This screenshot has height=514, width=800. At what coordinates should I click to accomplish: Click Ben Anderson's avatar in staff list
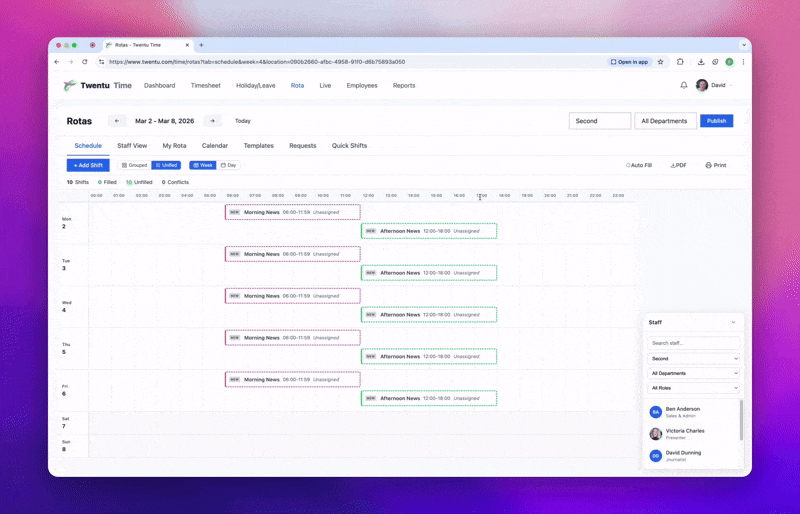656,411
